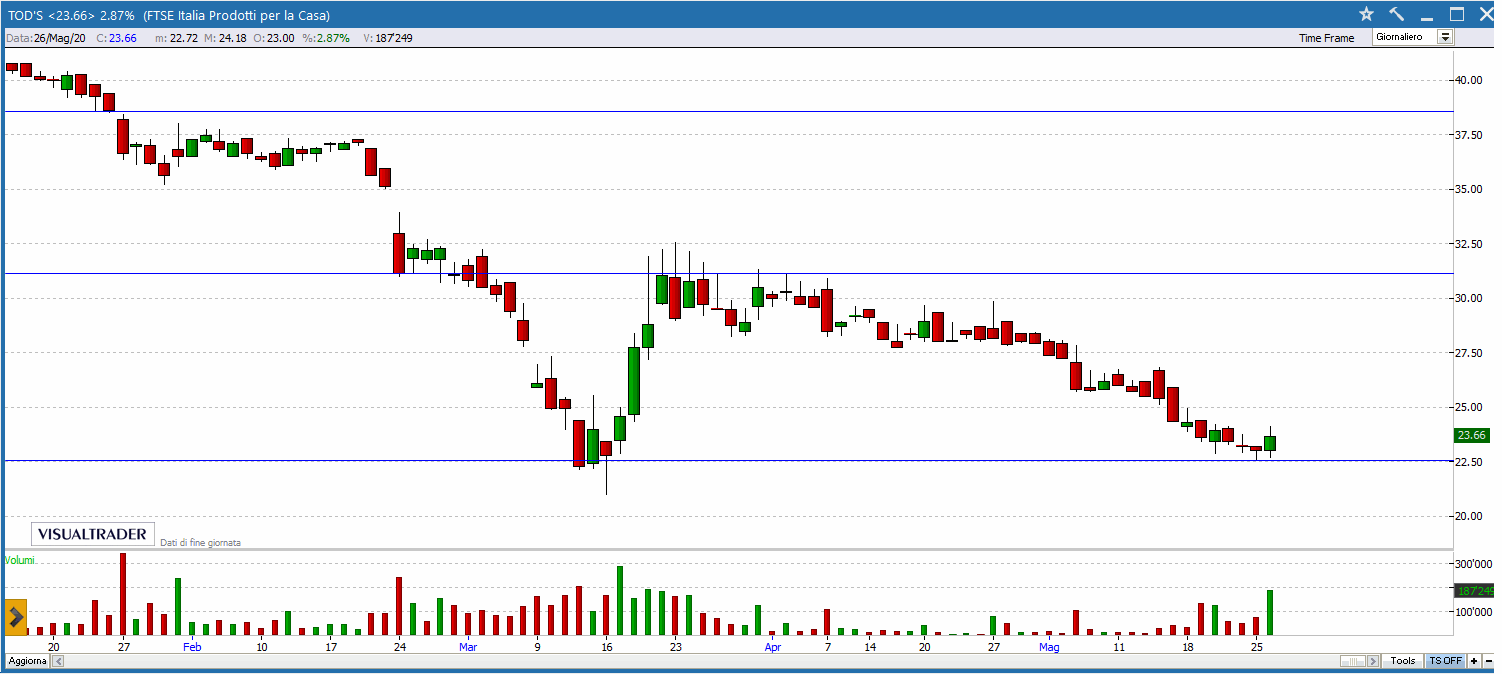This screenshot has width=1502, height=674.
Task: Click the 'Feb' month marker on time axis
Action: (192, 647)
